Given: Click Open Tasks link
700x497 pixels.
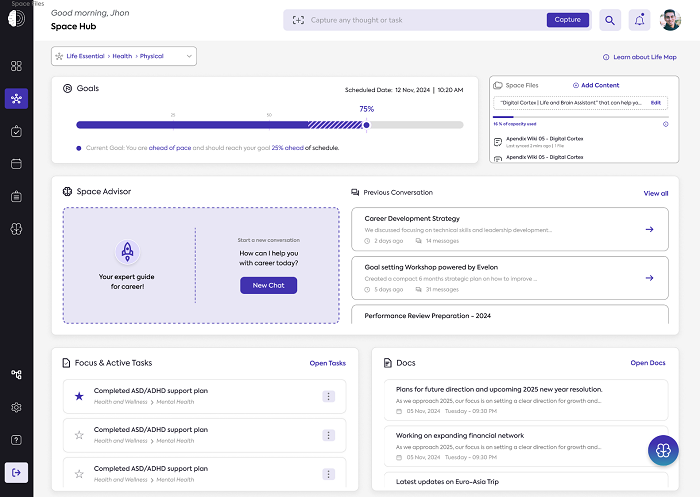Looking at the screenshot, I should point(328,363).
